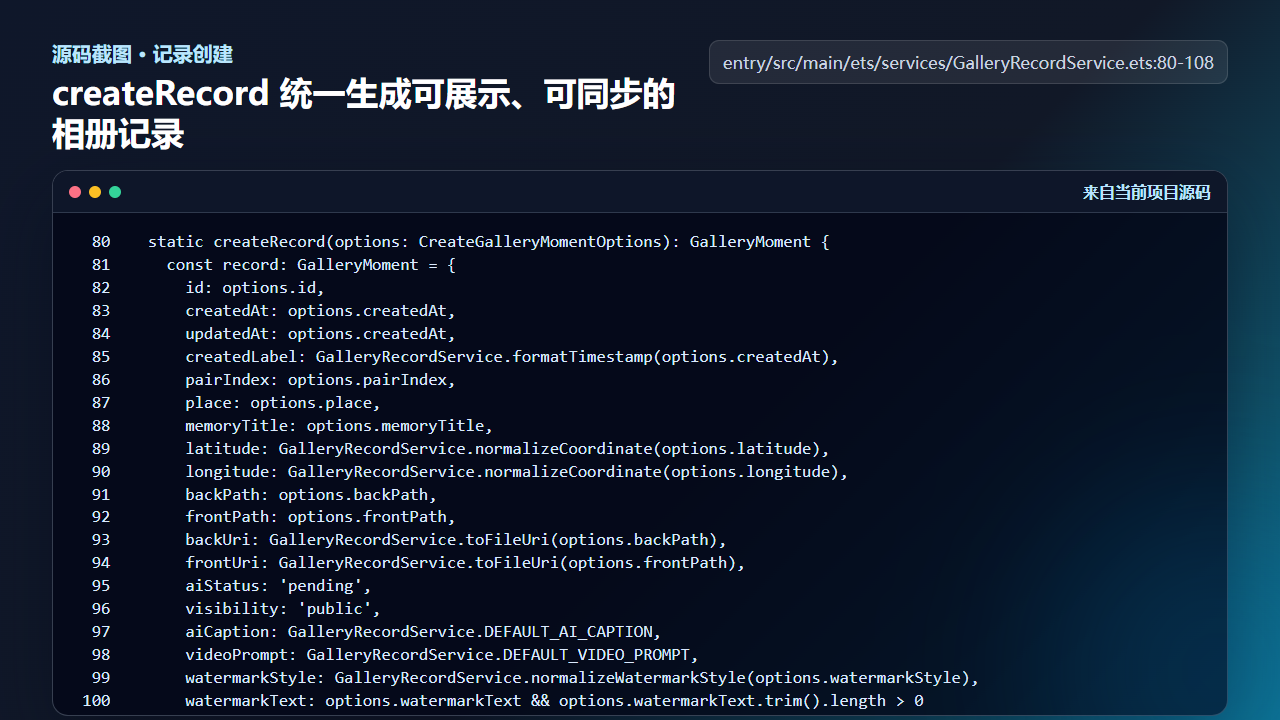Click the backUri toFileUri line
The image size is (1280, 720).
pyautogui.click(x=456, y=541)
